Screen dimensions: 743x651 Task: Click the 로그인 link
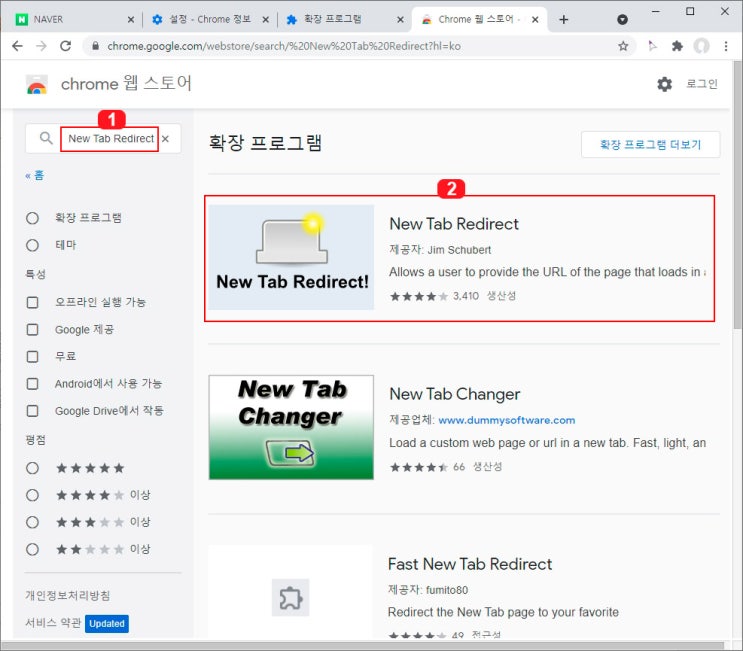(702, 84)
